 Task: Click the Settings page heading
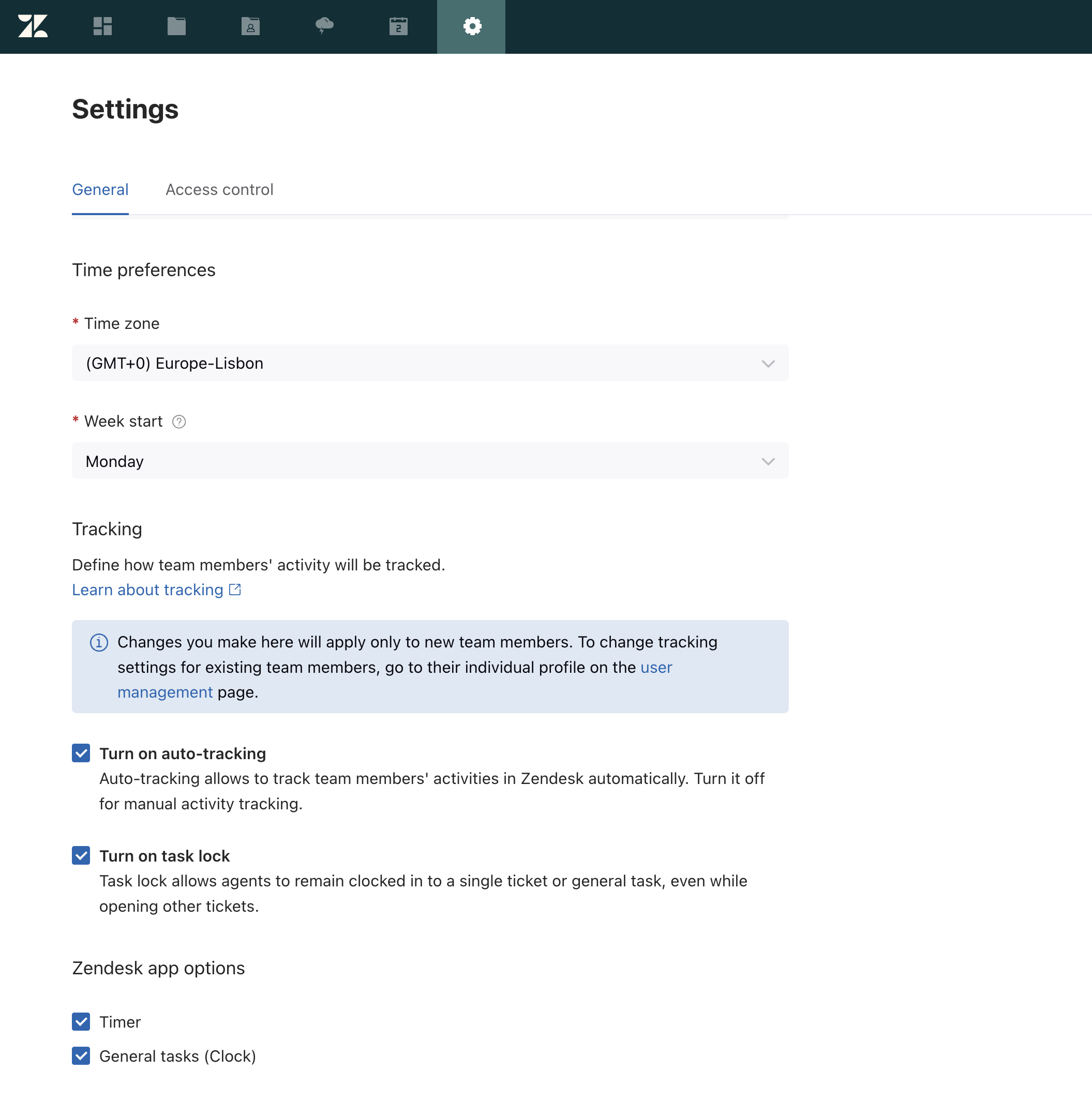tap(126, 109)
